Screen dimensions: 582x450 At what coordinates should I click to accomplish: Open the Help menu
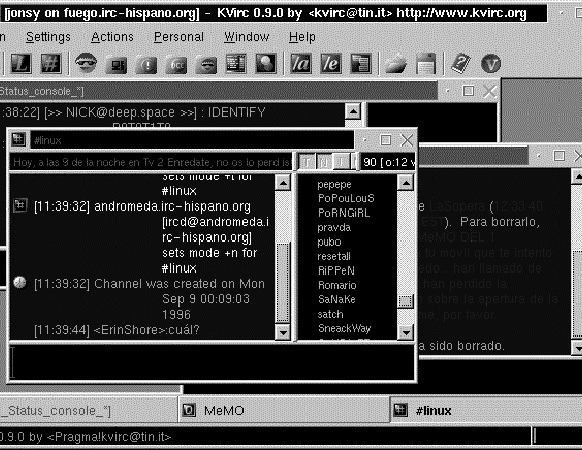tap(302, 37)
